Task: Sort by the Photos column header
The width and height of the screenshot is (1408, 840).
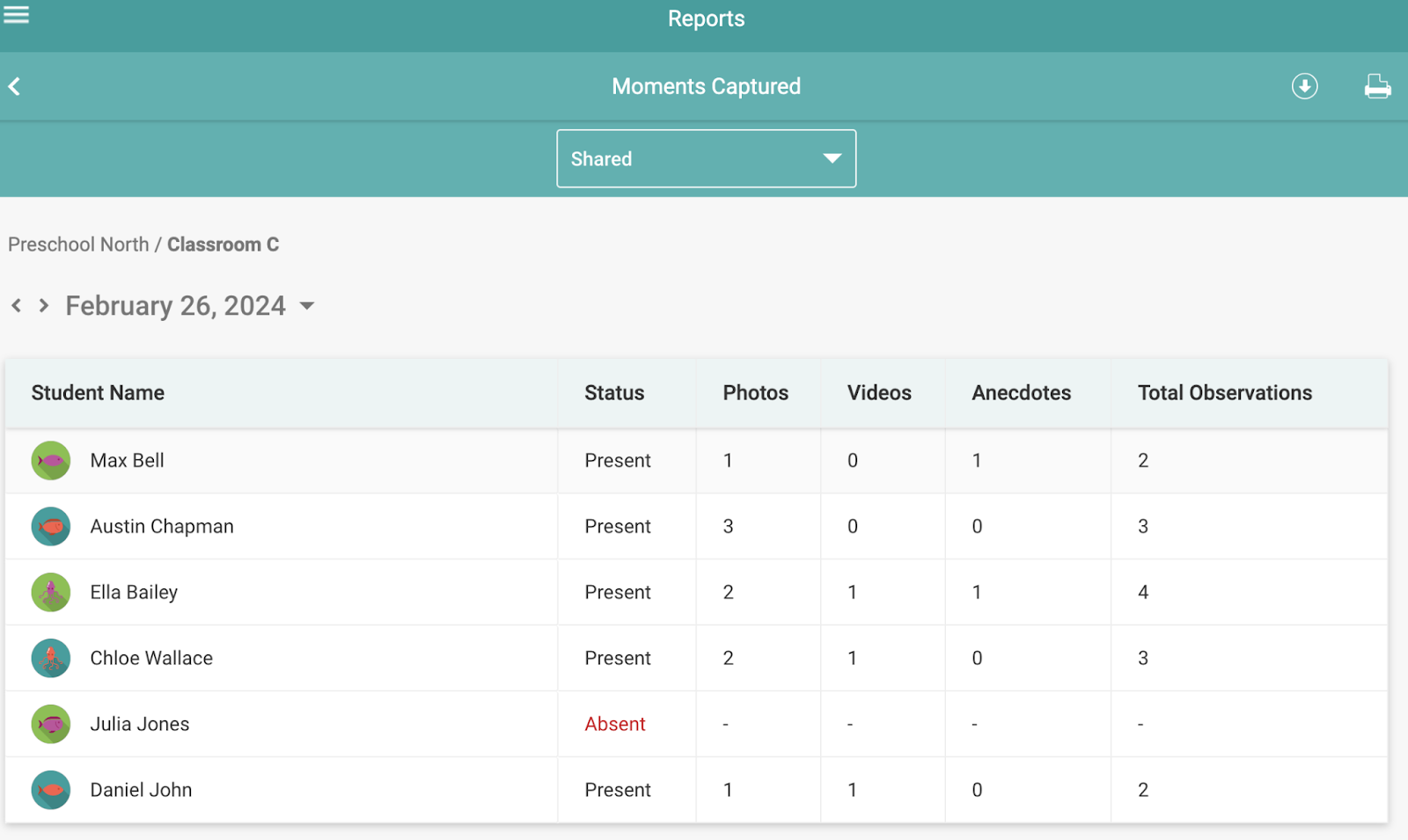Action: click(755, 393)
